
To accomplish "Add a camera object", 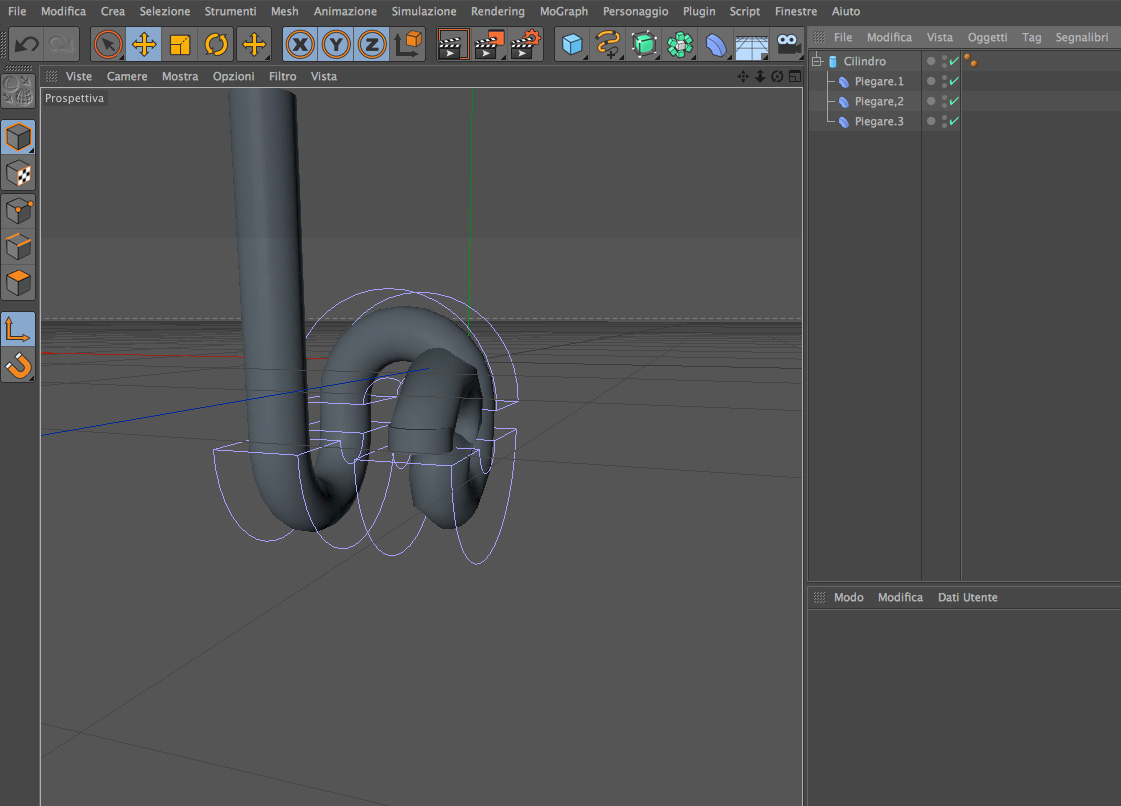I will 789,45.
